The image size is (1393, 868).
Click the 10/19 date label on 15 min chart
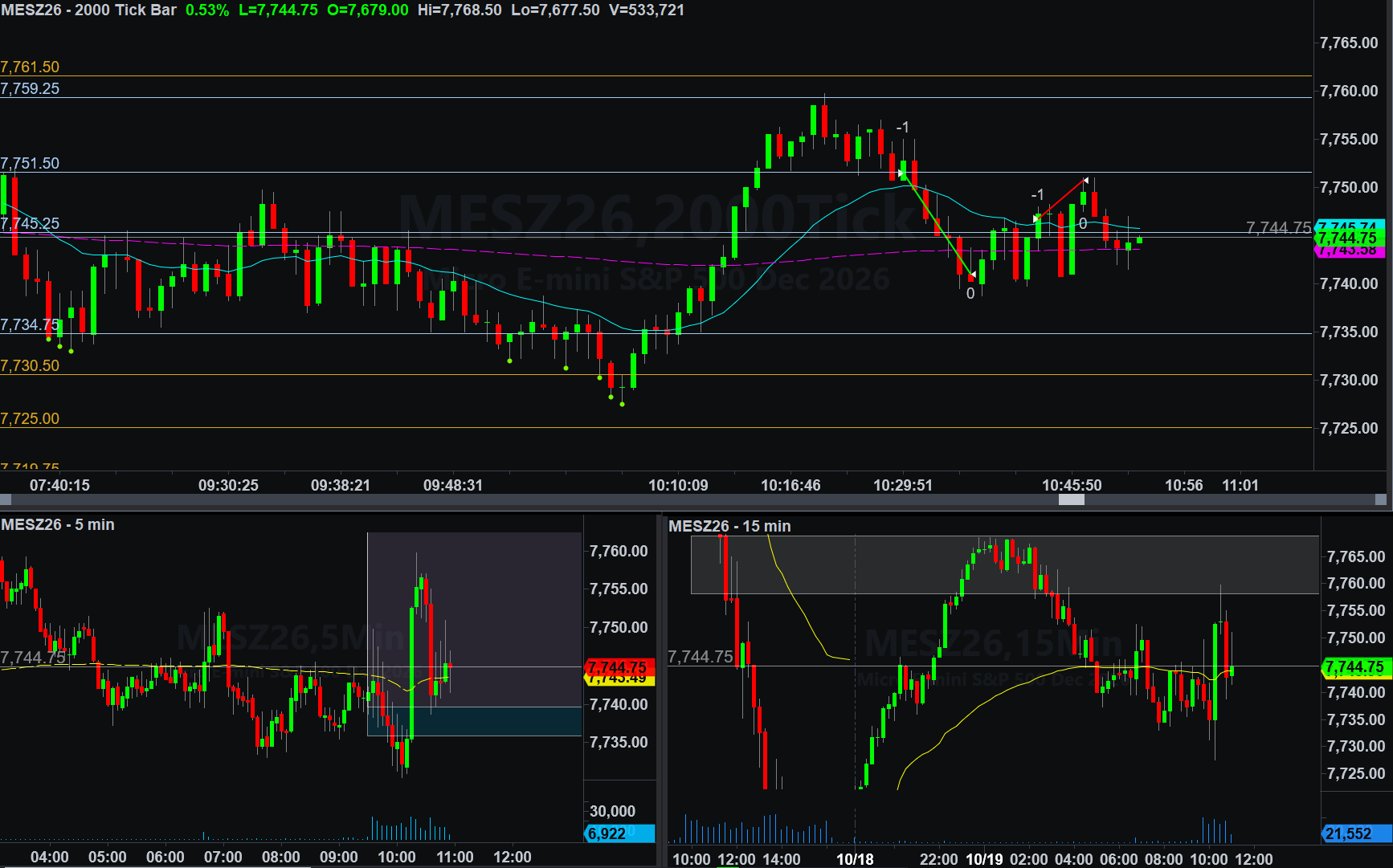pos(984,859)
